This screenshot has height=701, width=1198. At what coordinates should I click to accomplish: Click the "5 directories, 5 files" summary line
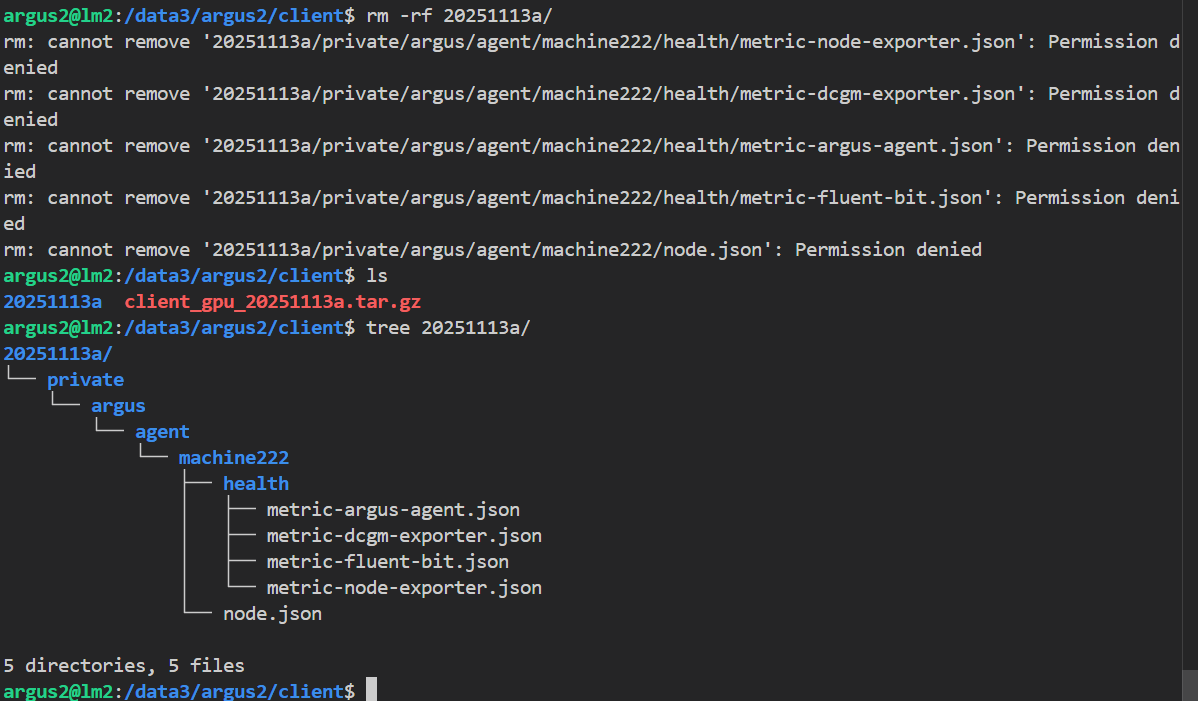pos(124,666)
